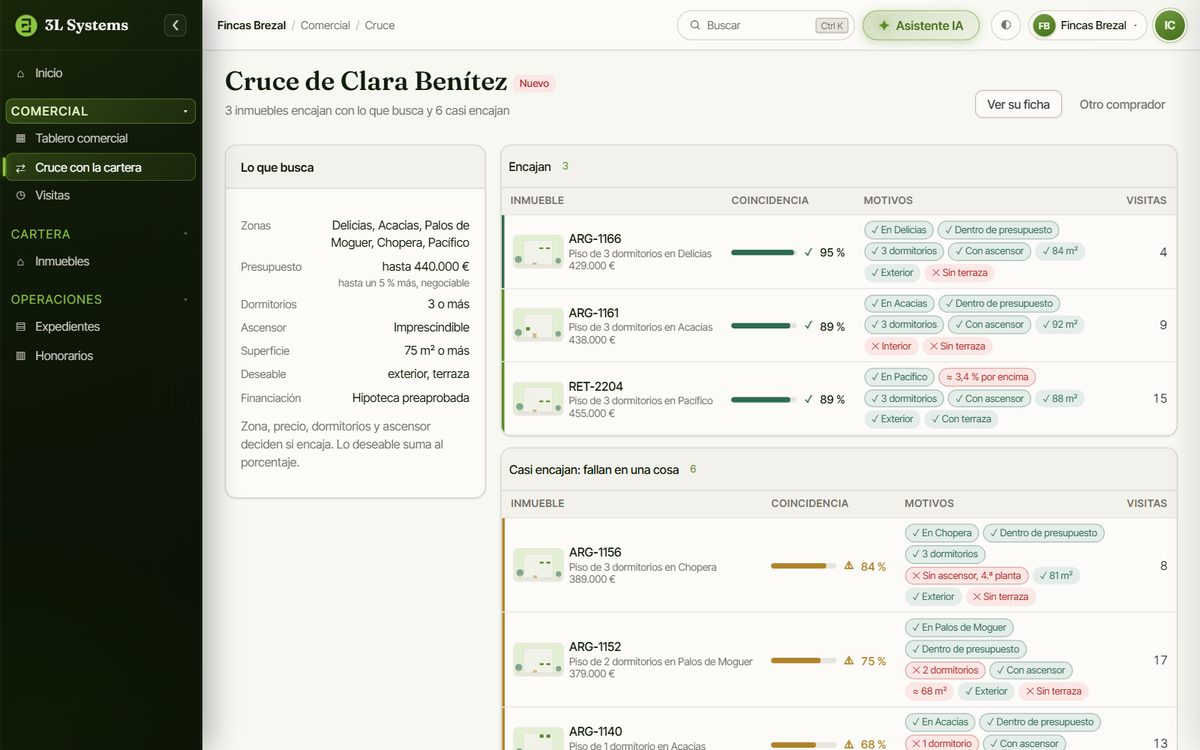
Task: Open Inicio via its home icon
Action: 21,73
